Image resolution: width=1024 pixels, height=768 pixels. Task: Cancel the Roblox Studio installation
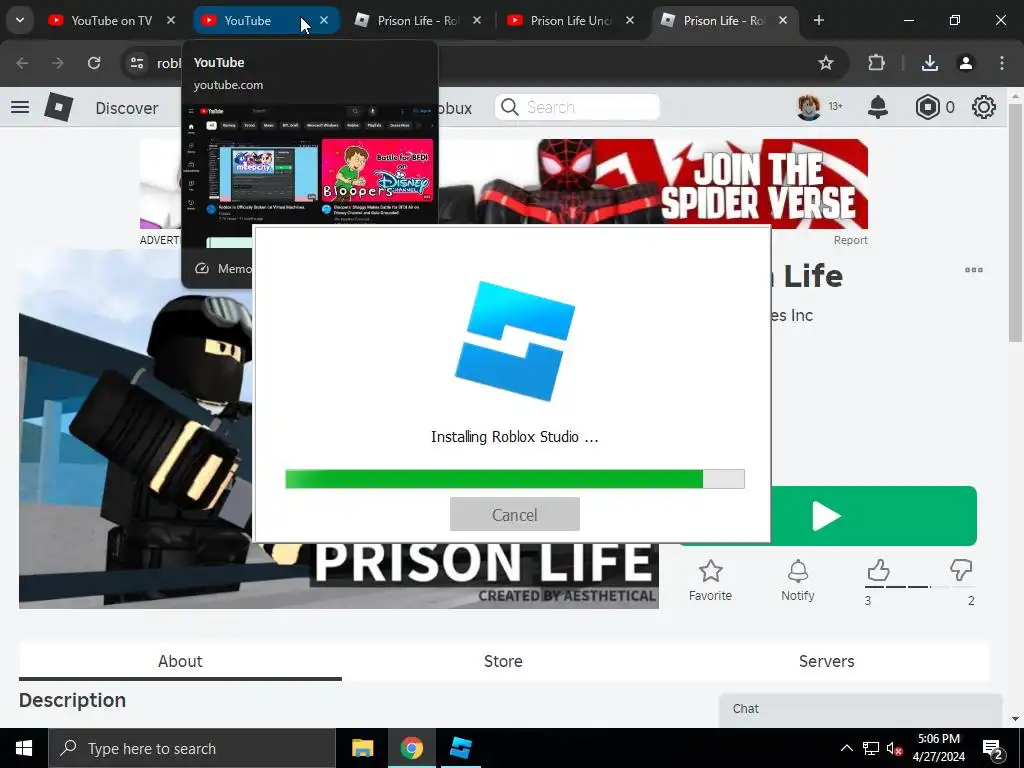tap(515, 515)
